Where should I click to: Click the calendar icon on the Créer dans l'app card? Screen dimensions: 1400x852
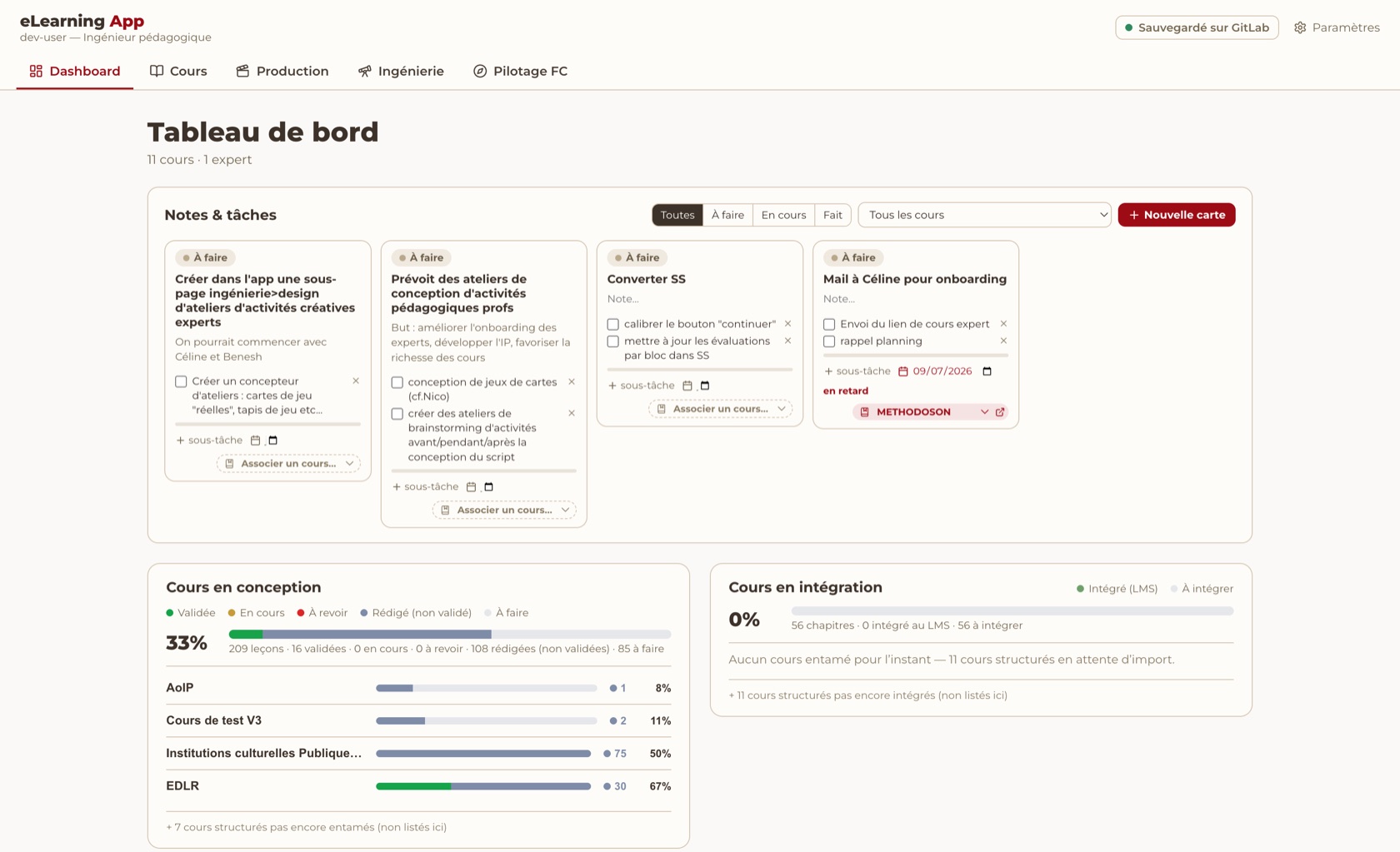[256, 441]
